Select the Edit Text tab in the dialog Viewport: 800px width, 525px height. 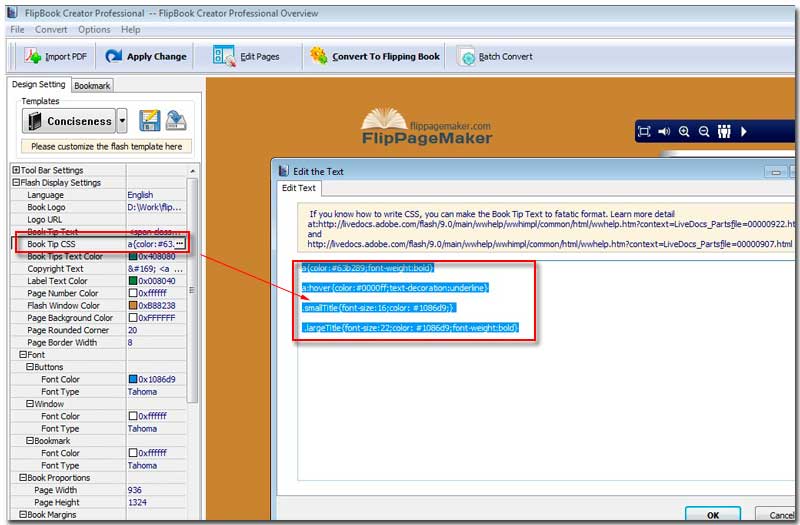(299, 188)
